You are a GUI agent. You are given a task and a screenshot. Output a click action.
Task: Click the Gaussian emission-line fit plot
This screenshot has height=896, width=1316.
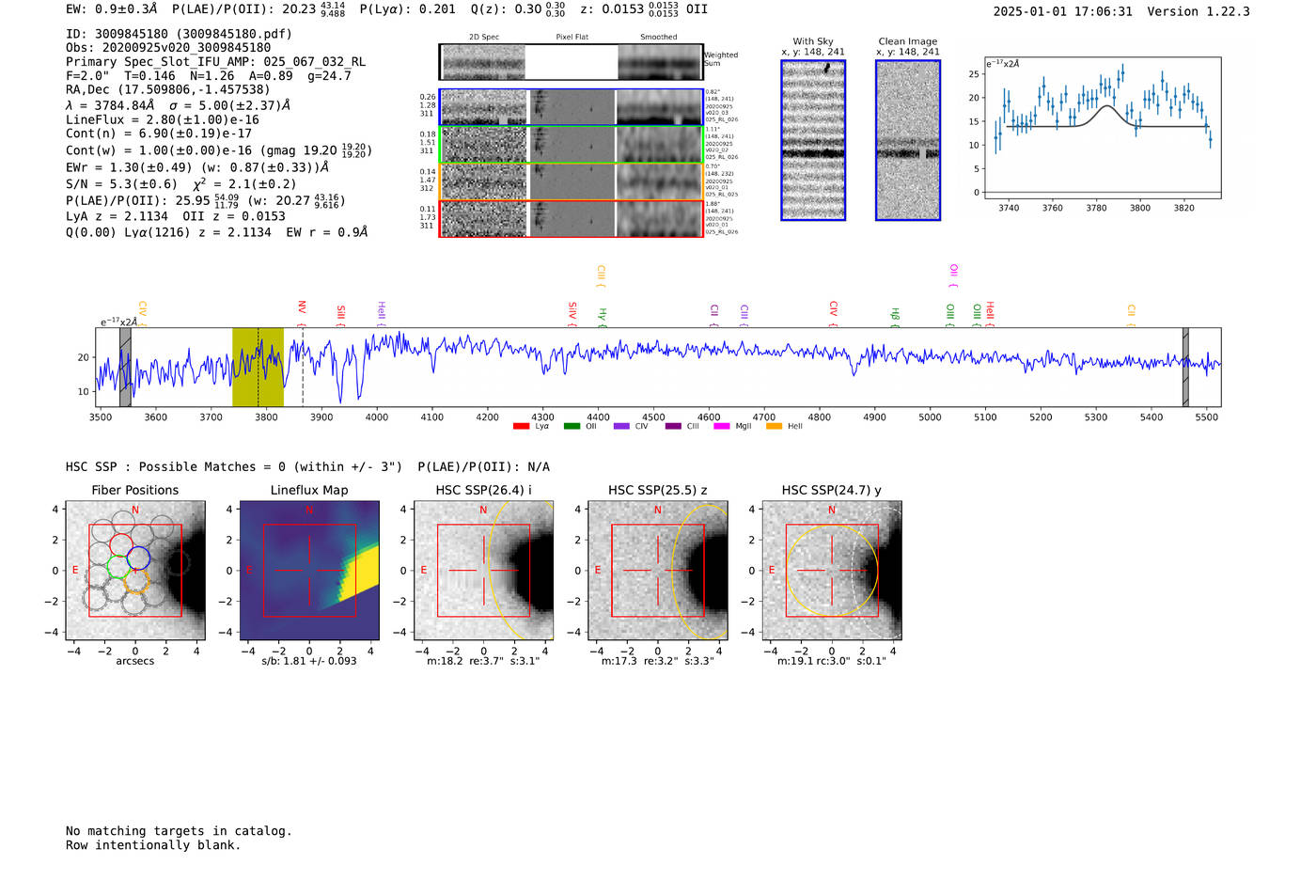[1103, 128]
